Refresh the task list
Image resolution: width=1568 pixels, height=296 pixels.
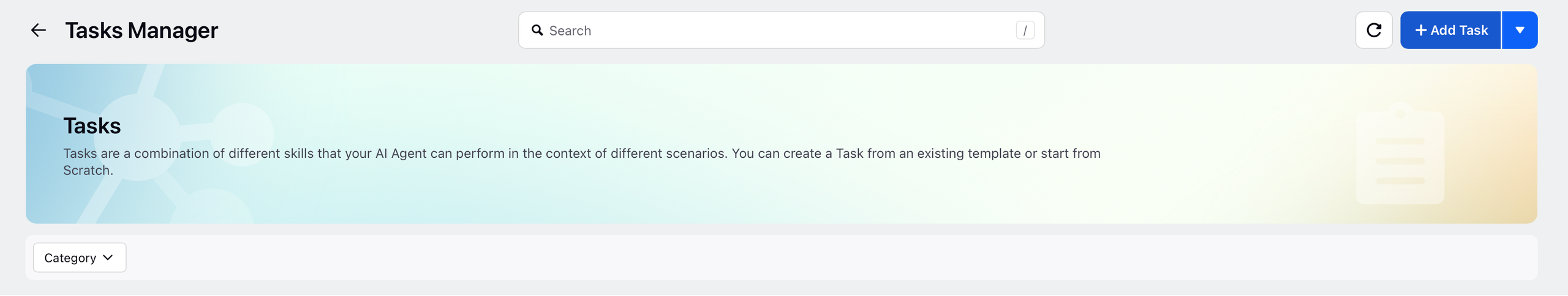pyautogui.click(x=1374, y=30)
